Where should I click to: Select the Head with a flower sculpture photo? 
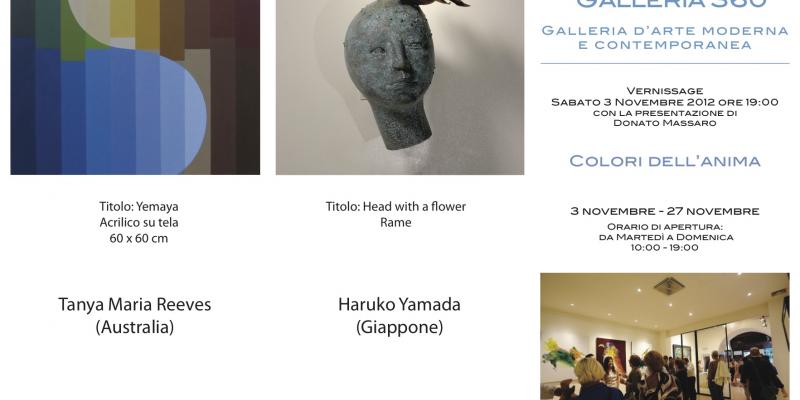(x=400, y=87)
